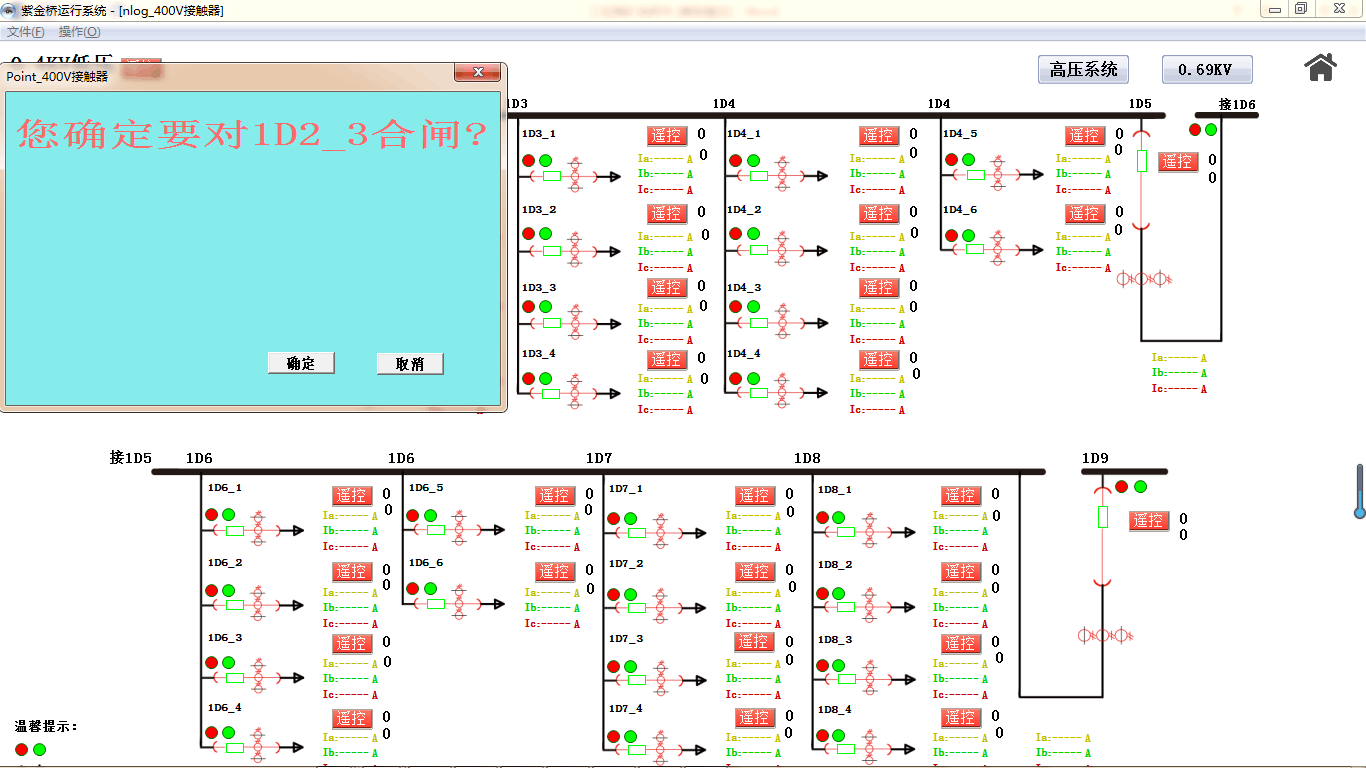Screen dimensions: 1366x768
Task: Click the green indicator light beside 接1D6
Action: pyautogui.click(x=1211, y=130)
